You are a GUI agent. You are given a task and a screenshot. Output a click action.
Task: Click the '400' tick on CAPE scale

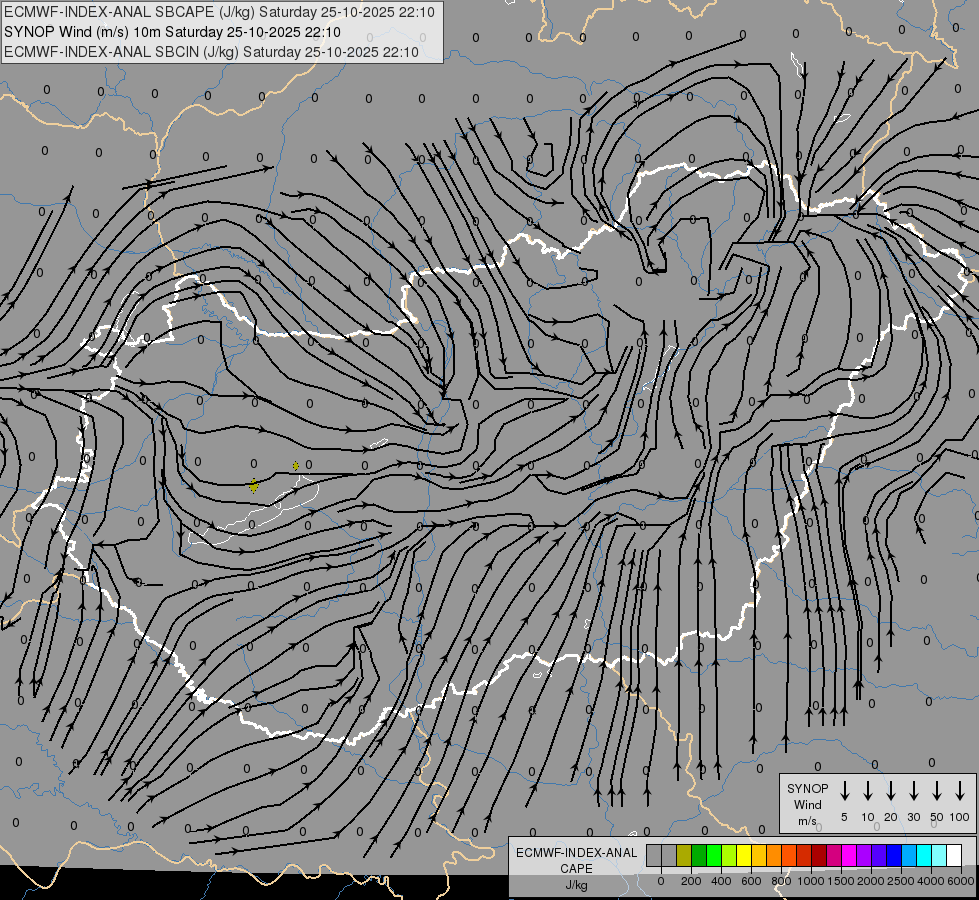point(721,881)
